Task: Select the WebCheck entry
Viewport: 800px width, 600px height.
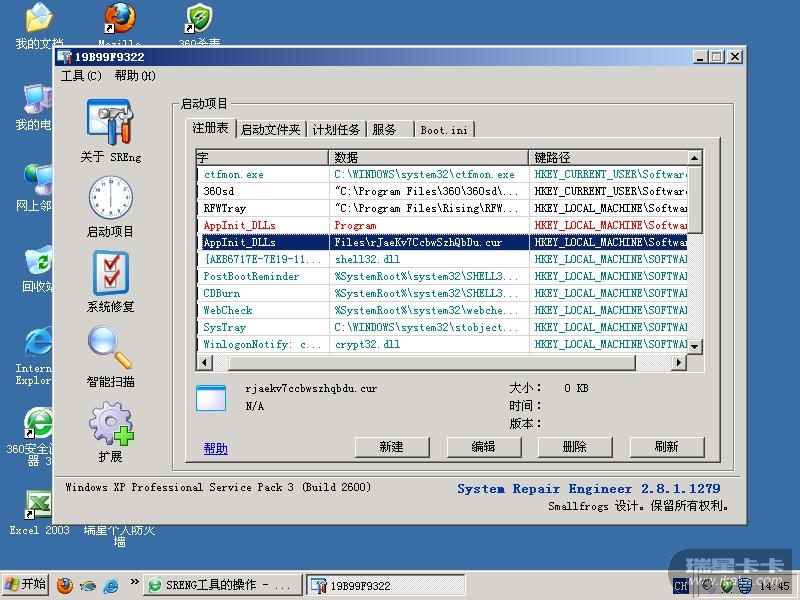Action: point(442,310)
